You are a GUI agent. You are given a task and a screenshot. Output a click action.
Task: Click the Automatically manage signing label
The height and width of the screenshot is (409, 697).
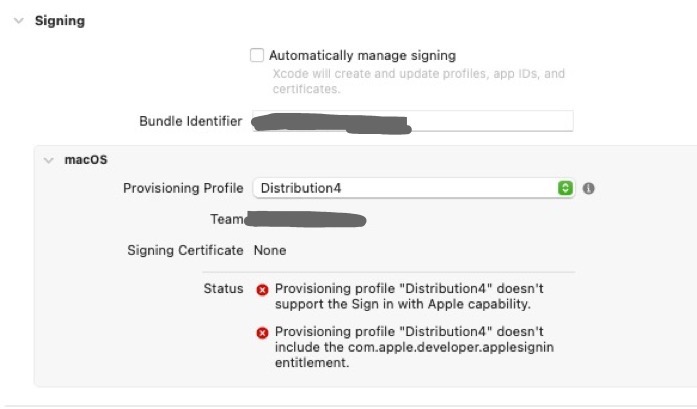click(x=362, y=56)
